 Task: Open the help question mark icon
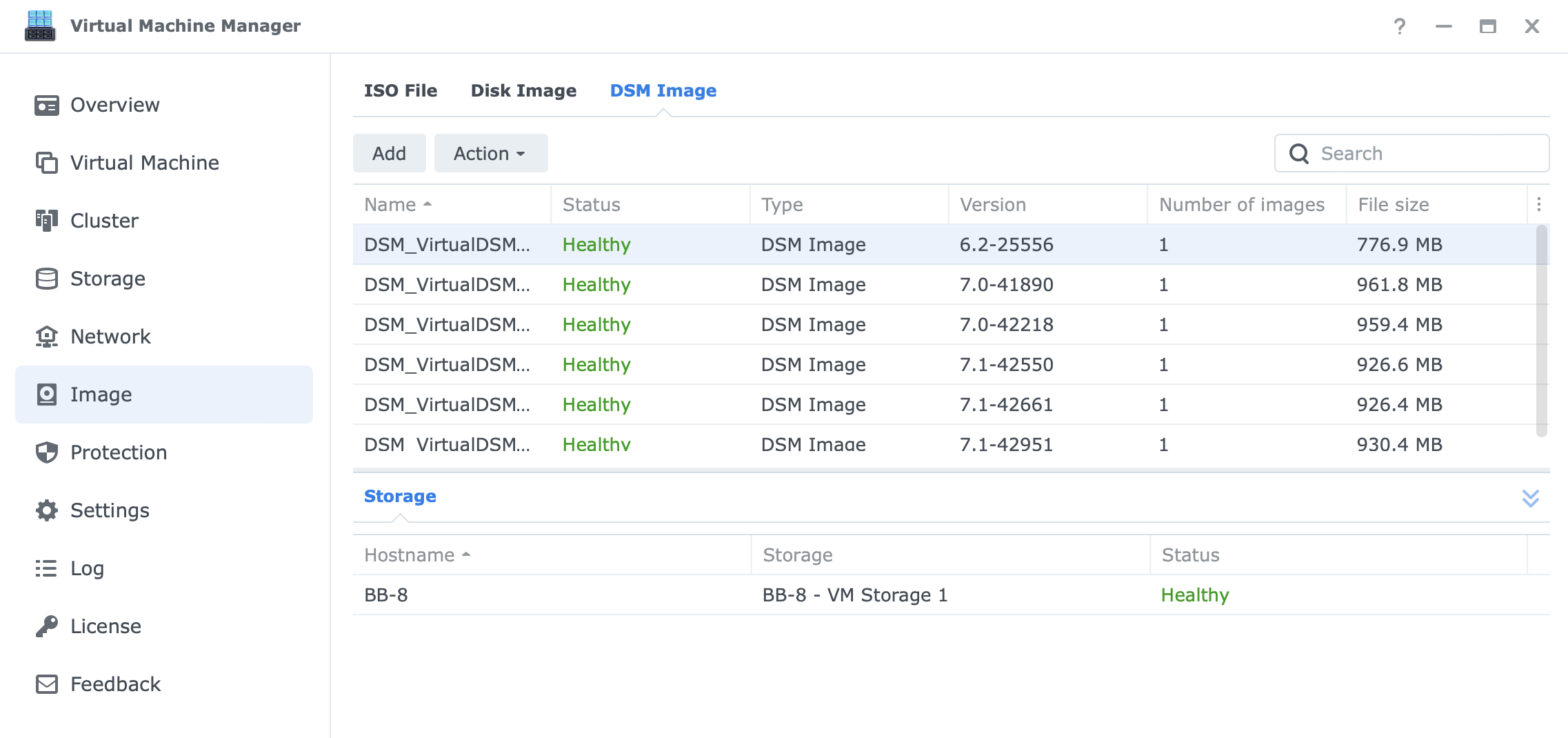[x=1399, y=26]
